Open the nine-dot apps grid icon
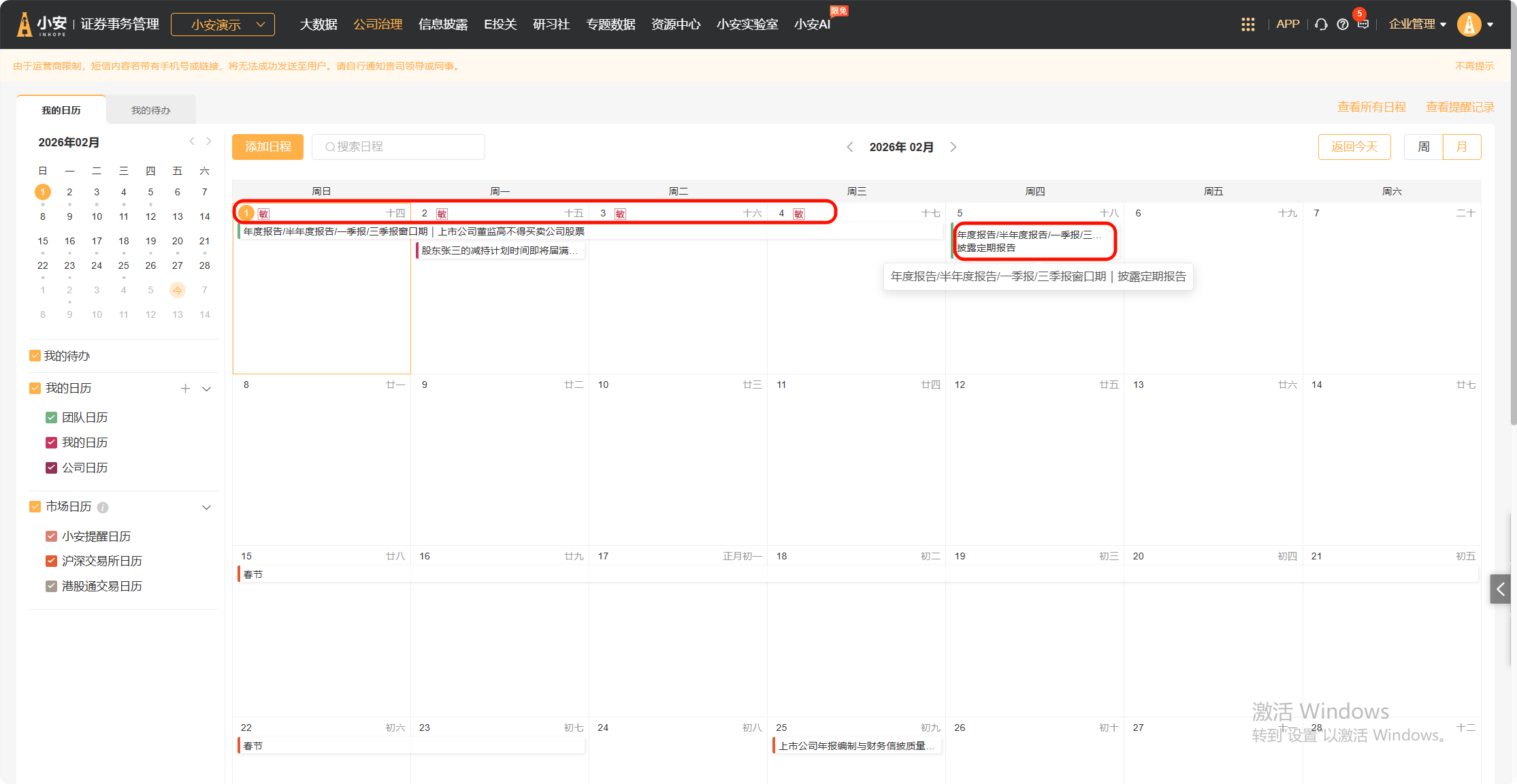The width and height of the screenshot is (1517, 784). pyautogui.click(x=1247, y=24)
